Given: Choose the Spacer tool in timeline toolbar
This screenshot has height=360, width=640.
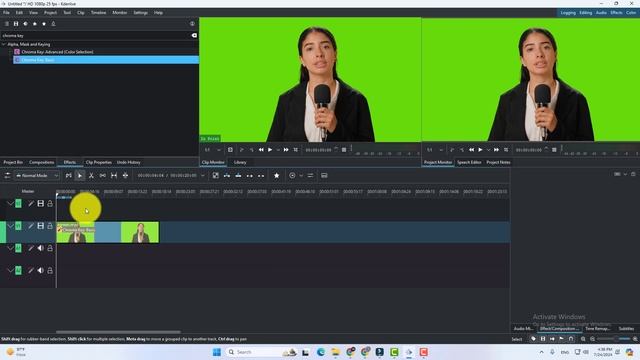Looking at the screenshot, I should click(x=102, y=176).
